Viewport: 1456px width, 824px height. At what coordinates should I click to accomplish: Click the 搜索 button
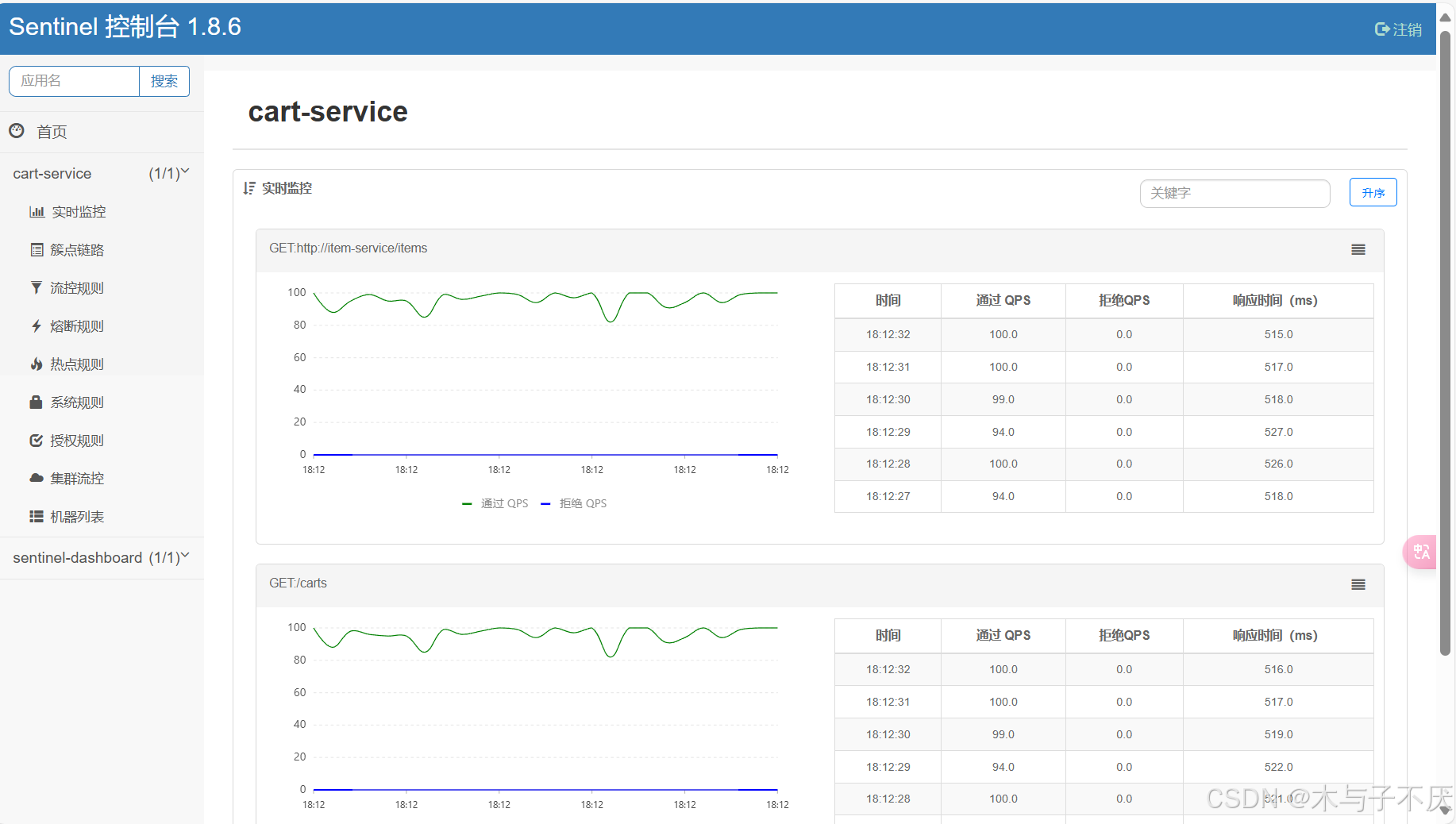pos(164,81)
